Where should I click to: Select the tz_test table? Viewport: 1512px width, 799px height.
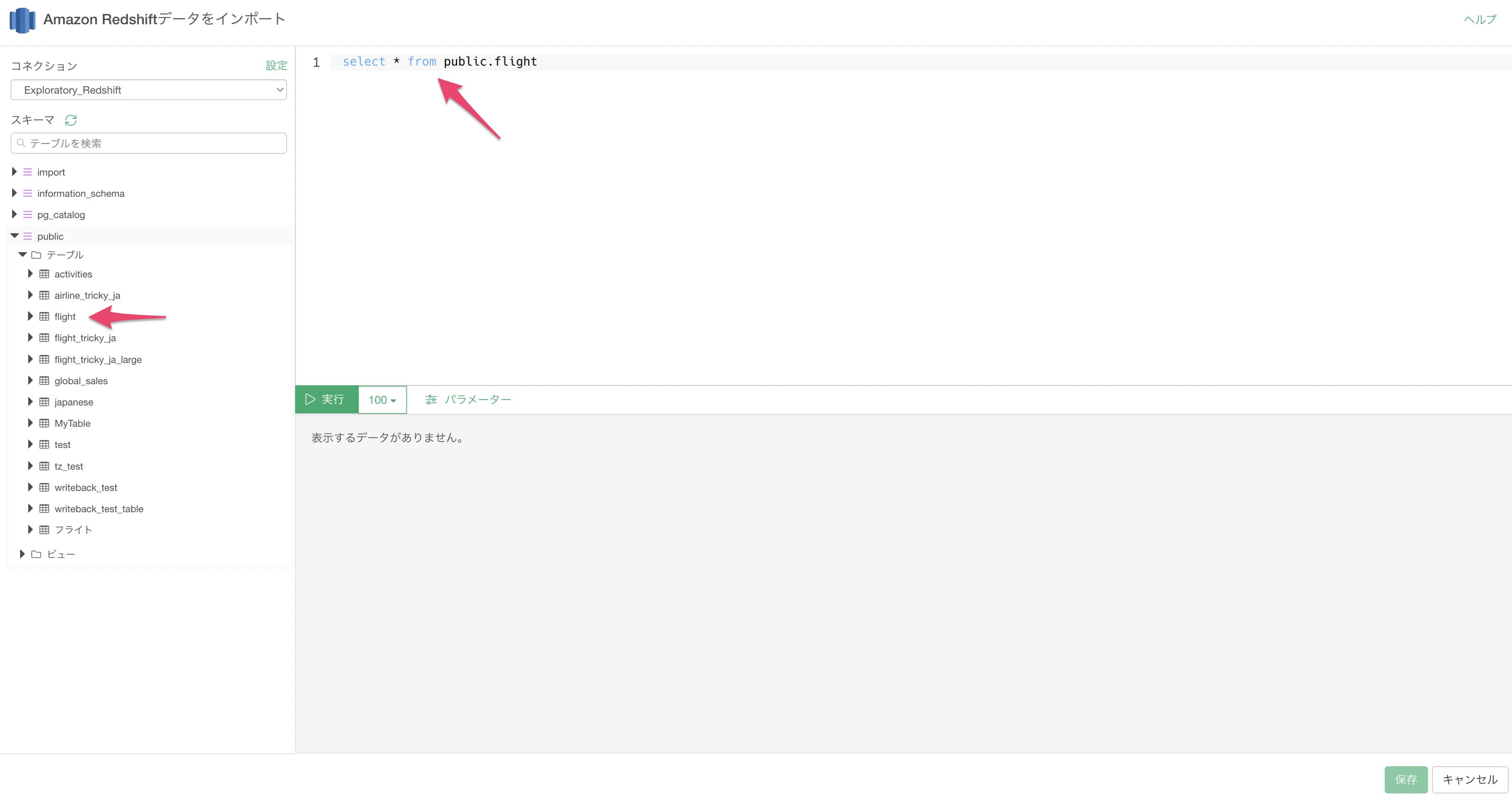click(69, 466)
